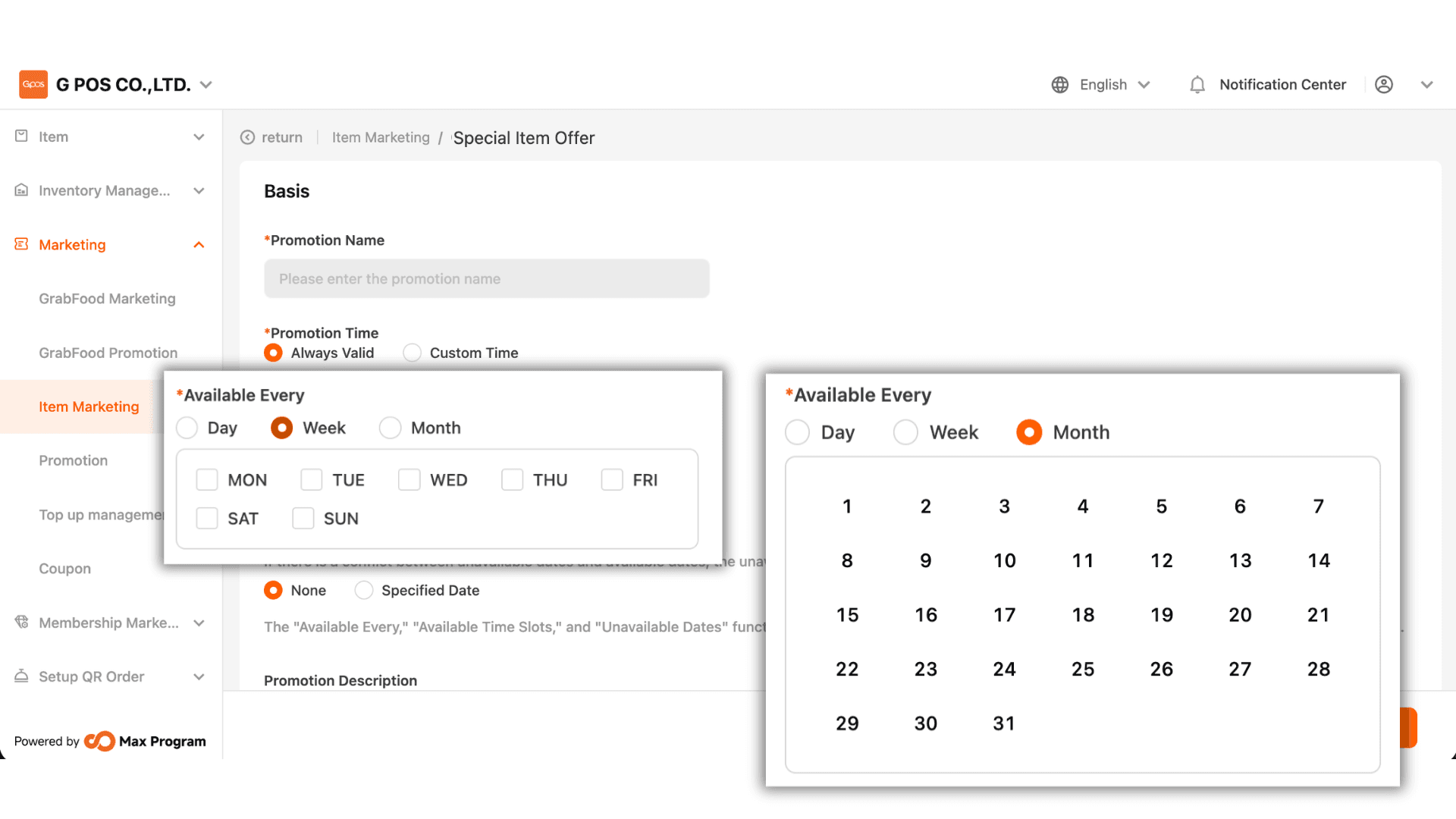Click the user profile avatar icon

[x=1384, y=85]
